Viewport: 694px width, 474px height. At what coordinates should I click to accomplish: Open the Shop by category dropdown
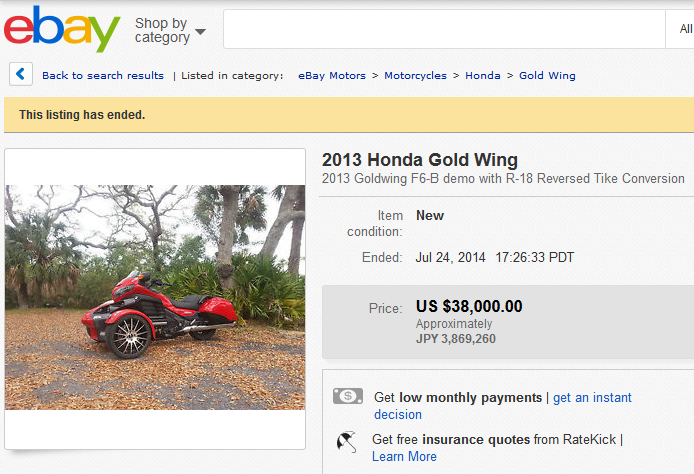[169, 30]
